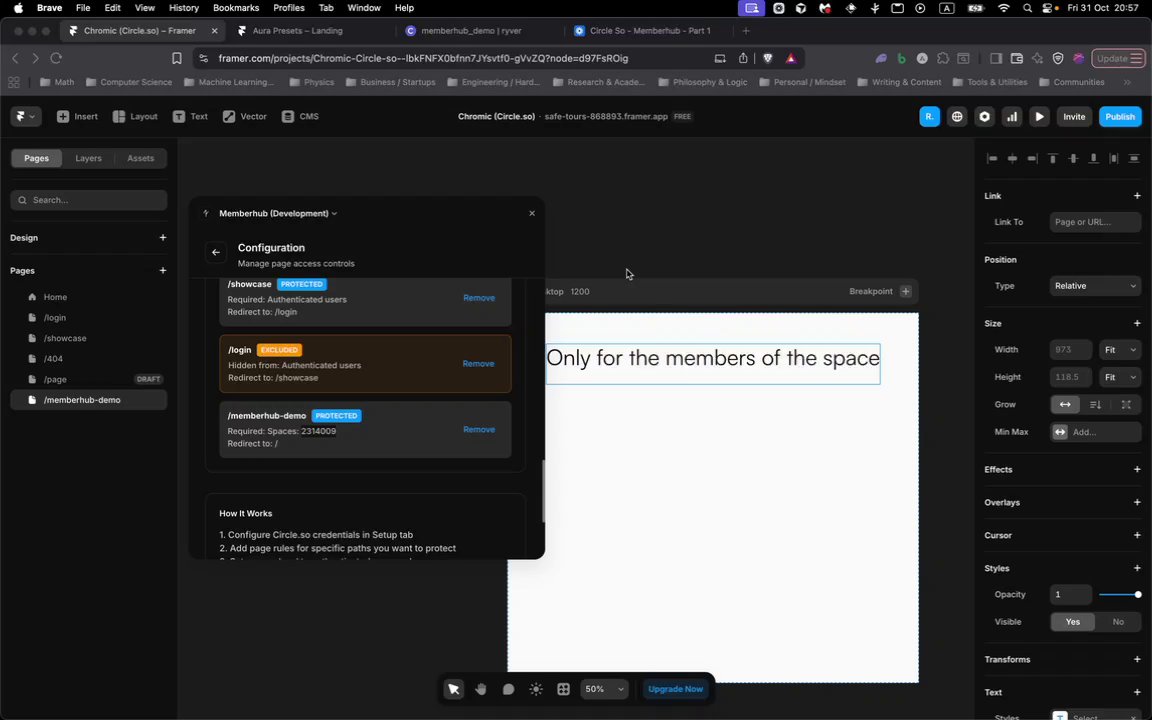Set Visible to No
This screenshot has width=1152, height=720.
tap(1117, 622)
